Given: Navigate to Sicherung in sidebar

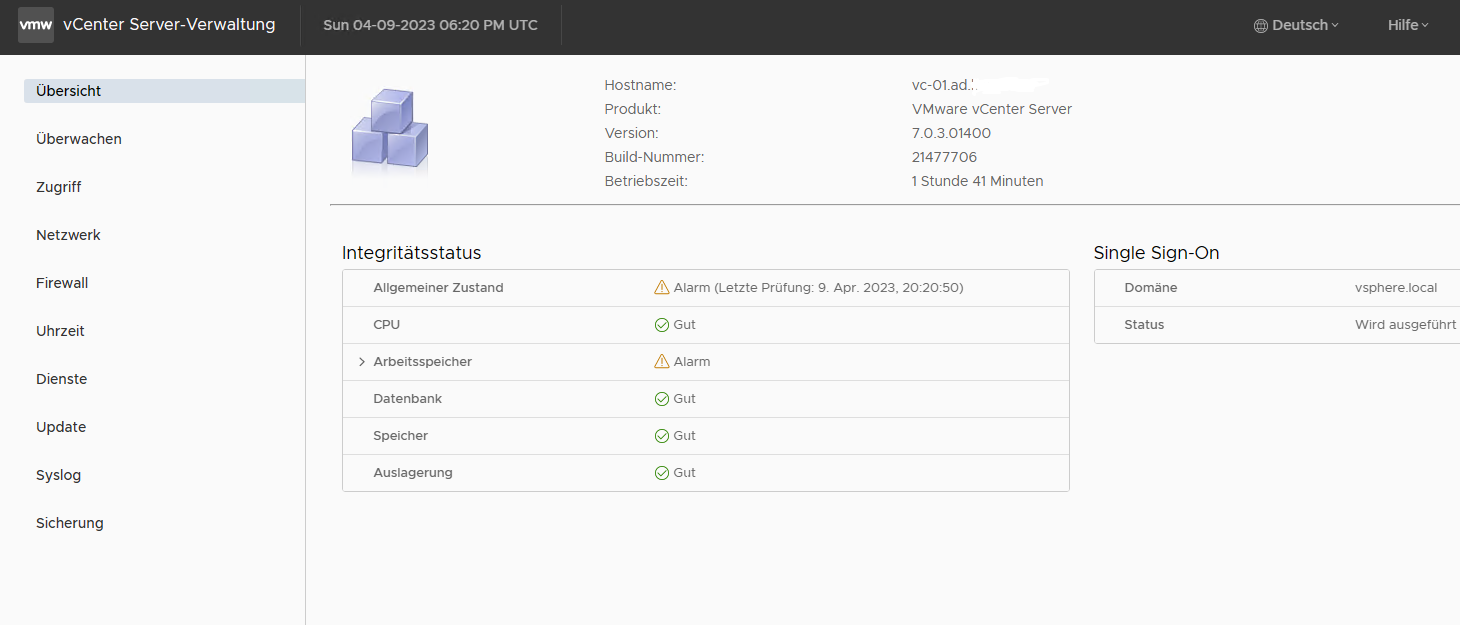Looking at the screenshot, I should pyautogui.click(x=70, y=523).
